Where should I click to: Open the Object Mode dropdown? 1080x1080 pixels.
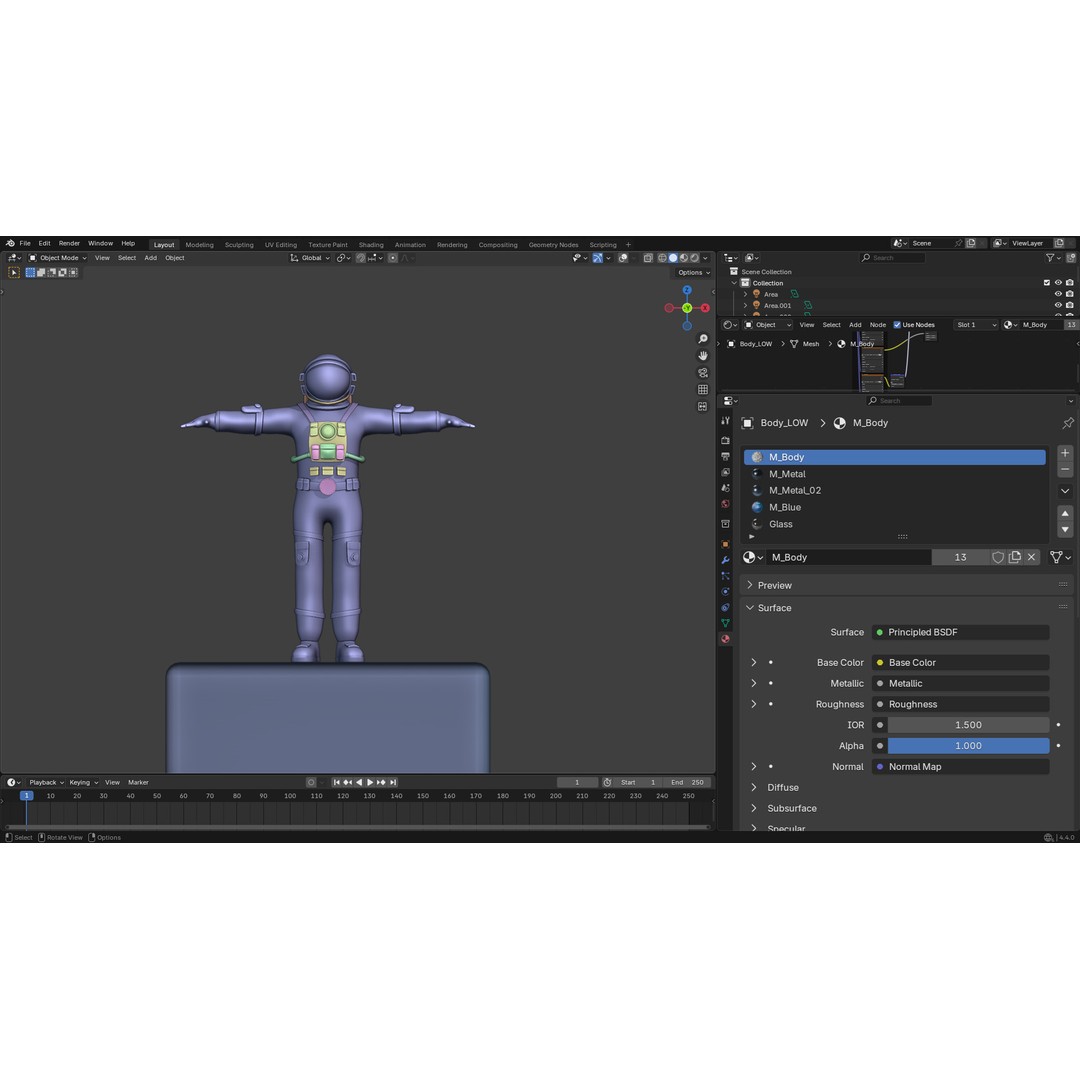click(58, 257)
